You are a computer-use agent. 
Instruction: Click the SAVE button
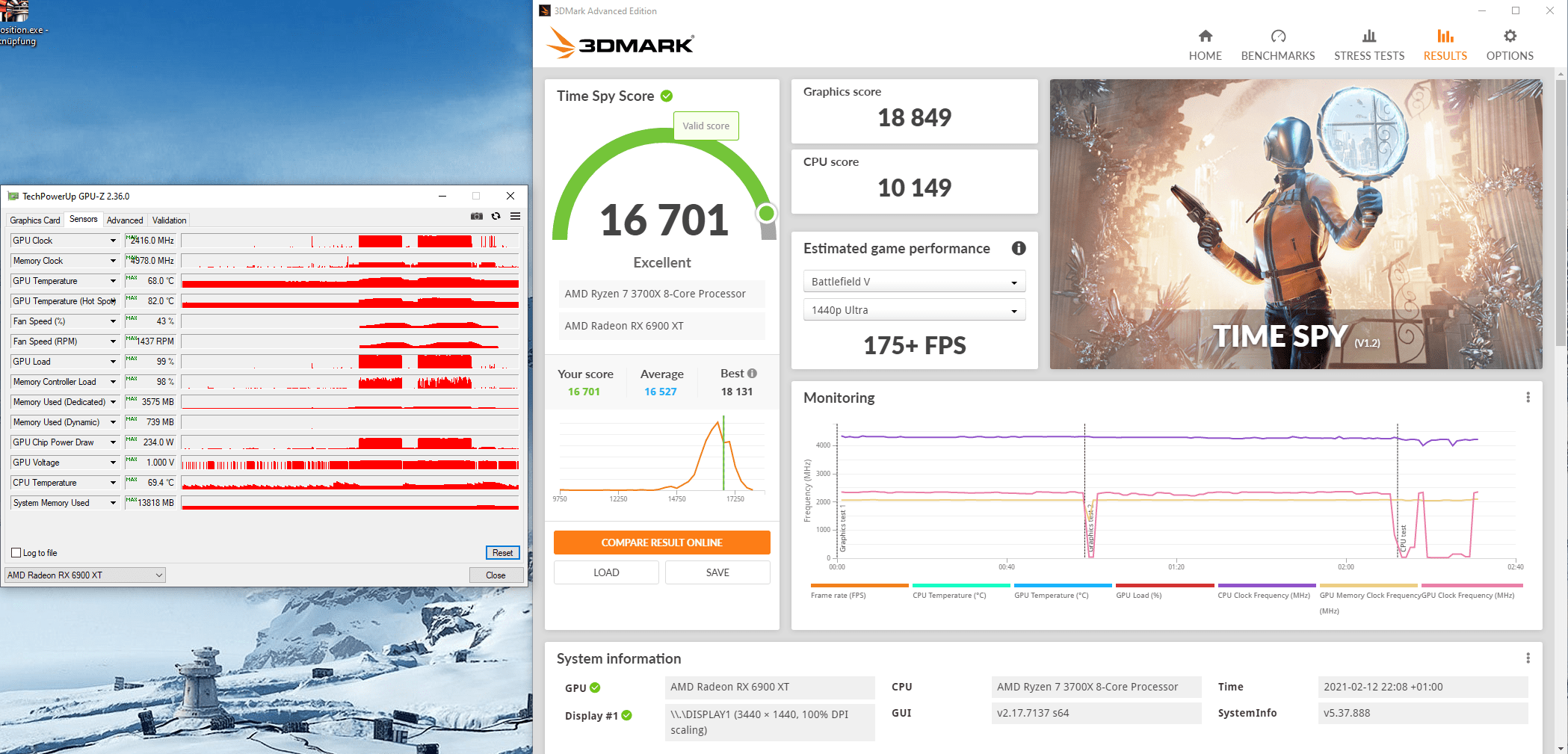pos(717,572)
